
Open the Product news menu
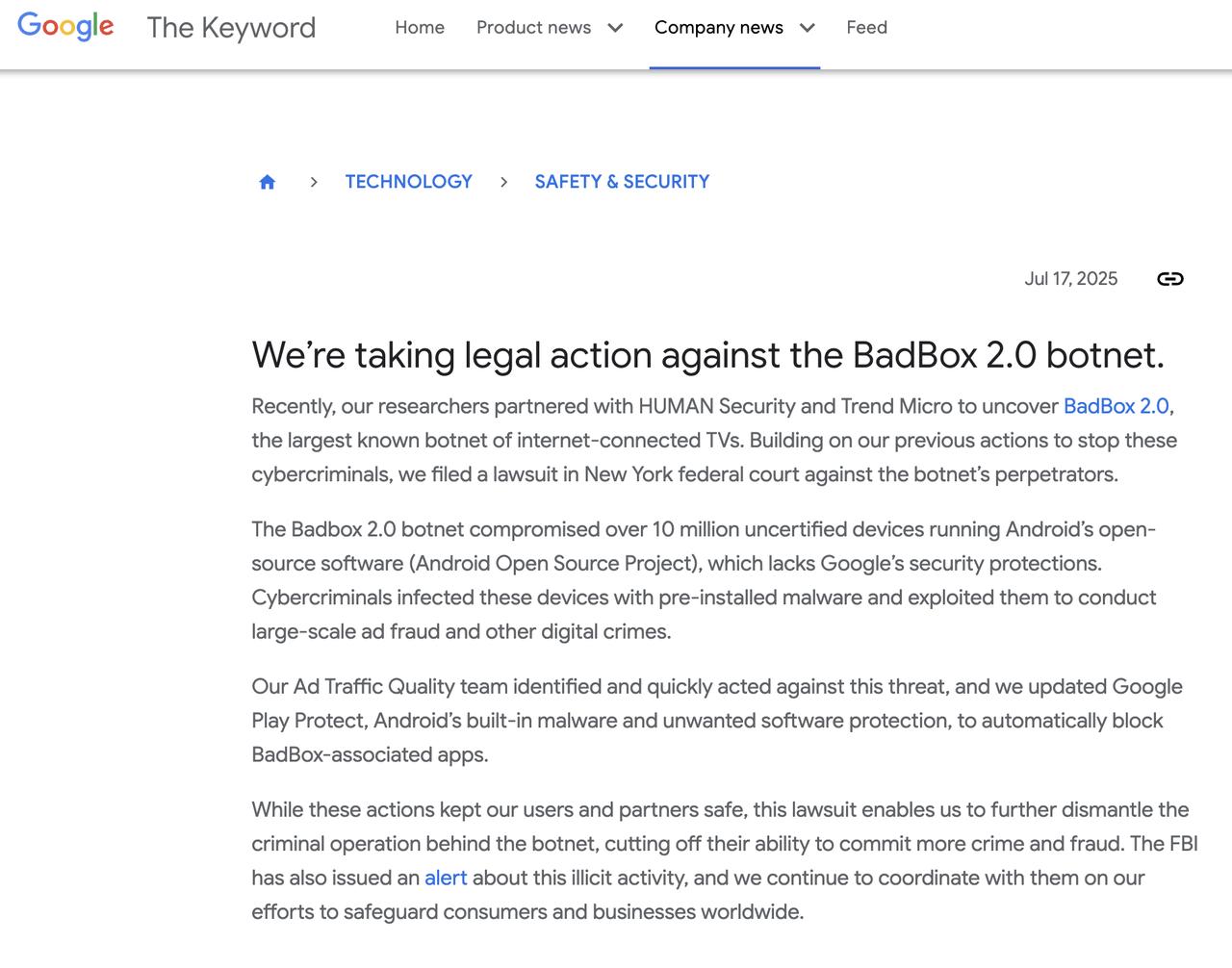534,28
